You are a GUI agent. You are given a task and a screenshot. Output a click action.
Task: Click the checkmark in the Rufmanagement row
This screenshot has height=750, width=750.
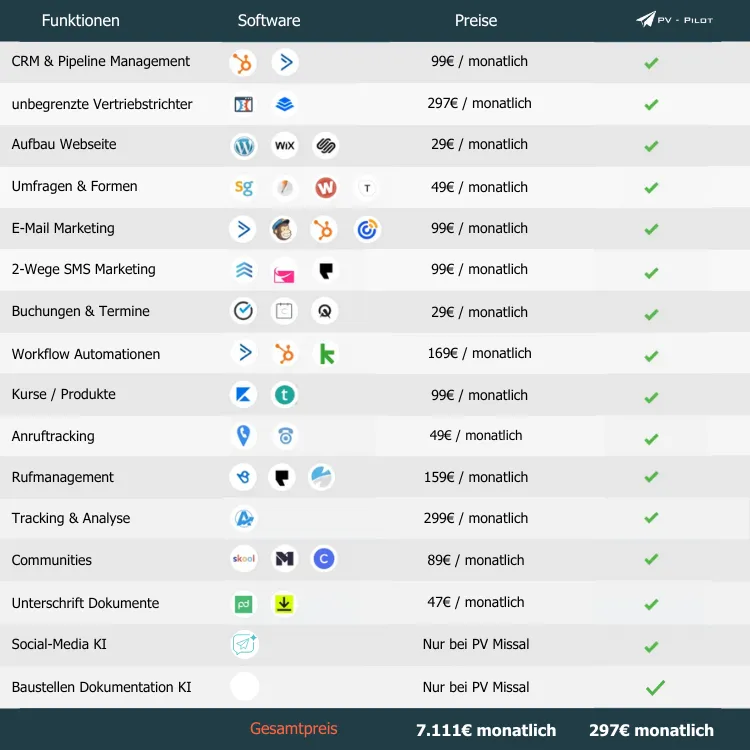tap(651, 477)
